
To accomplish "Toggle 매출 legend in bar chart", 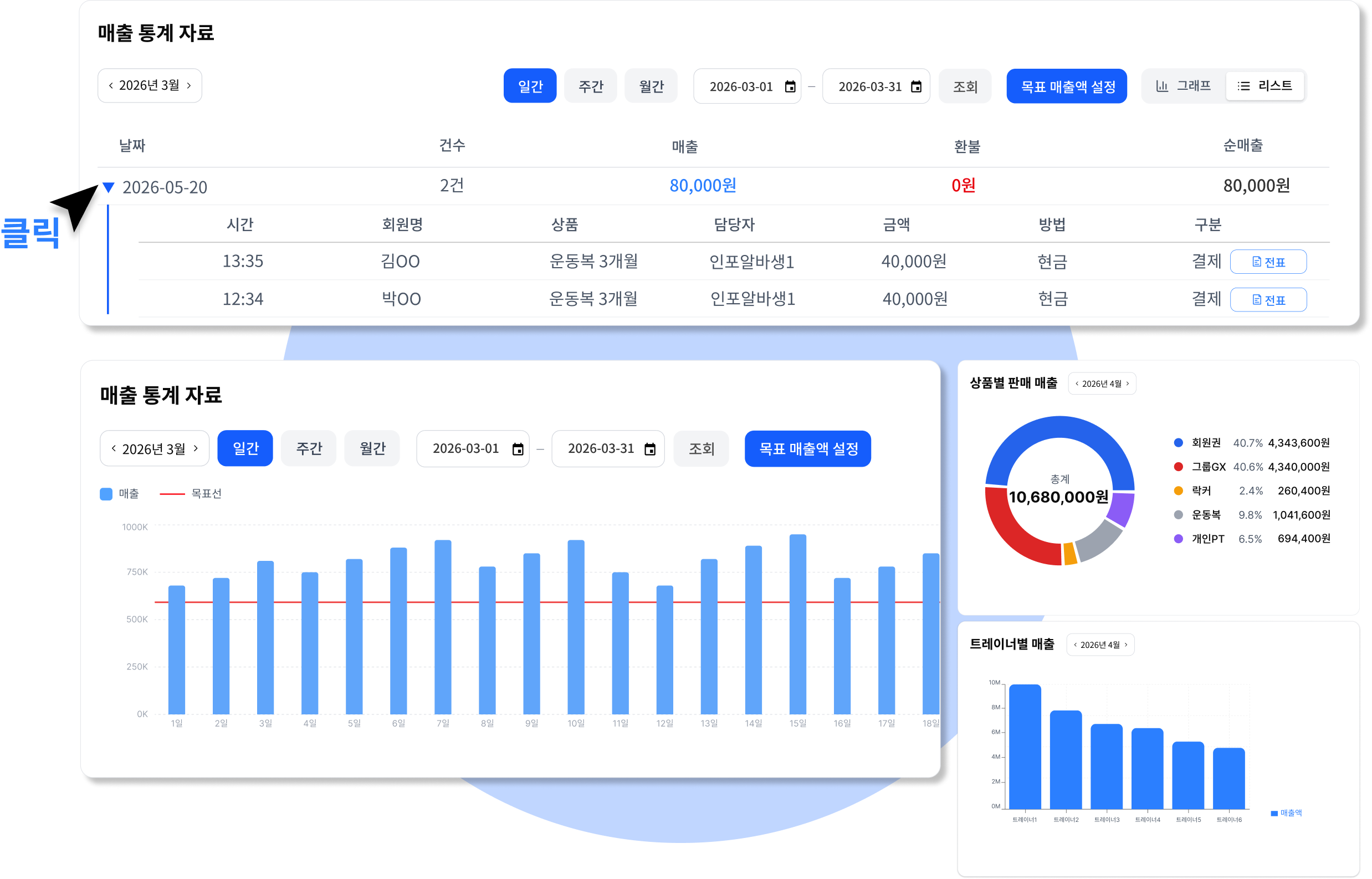I will click(119, 494).
